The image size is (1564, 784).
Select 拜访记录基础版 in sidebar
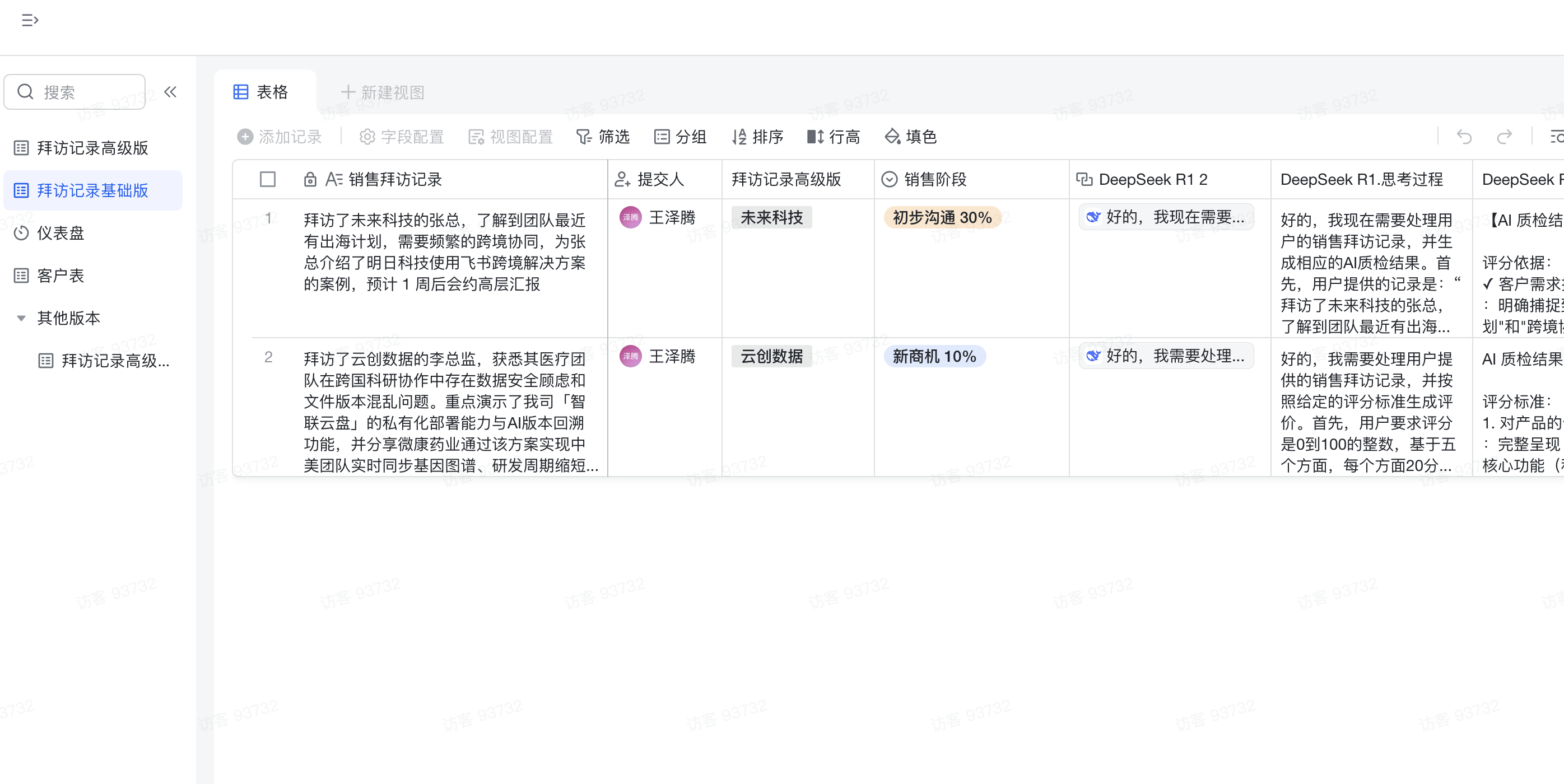click(92, 190)
